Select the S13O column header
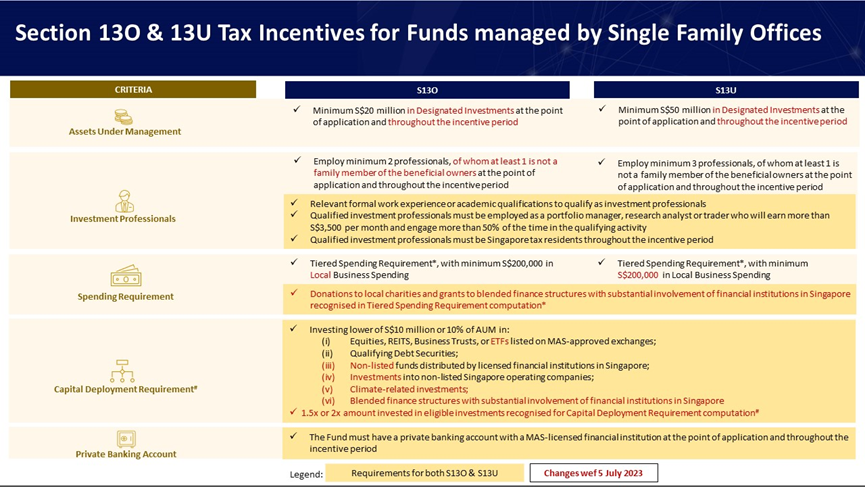The width and height of the screenshot is (865, 487). pos(427,90)
